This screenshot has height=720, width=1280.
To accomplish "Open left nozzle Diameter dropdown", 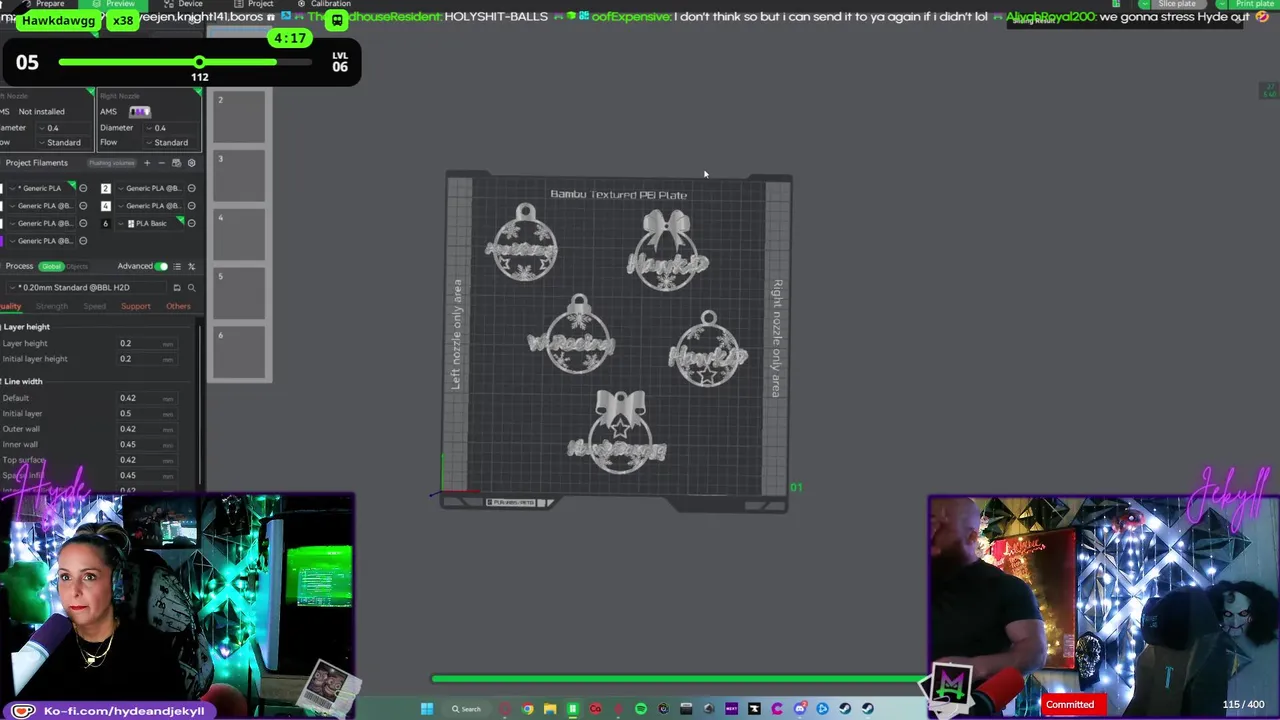I will pos(64,128).
